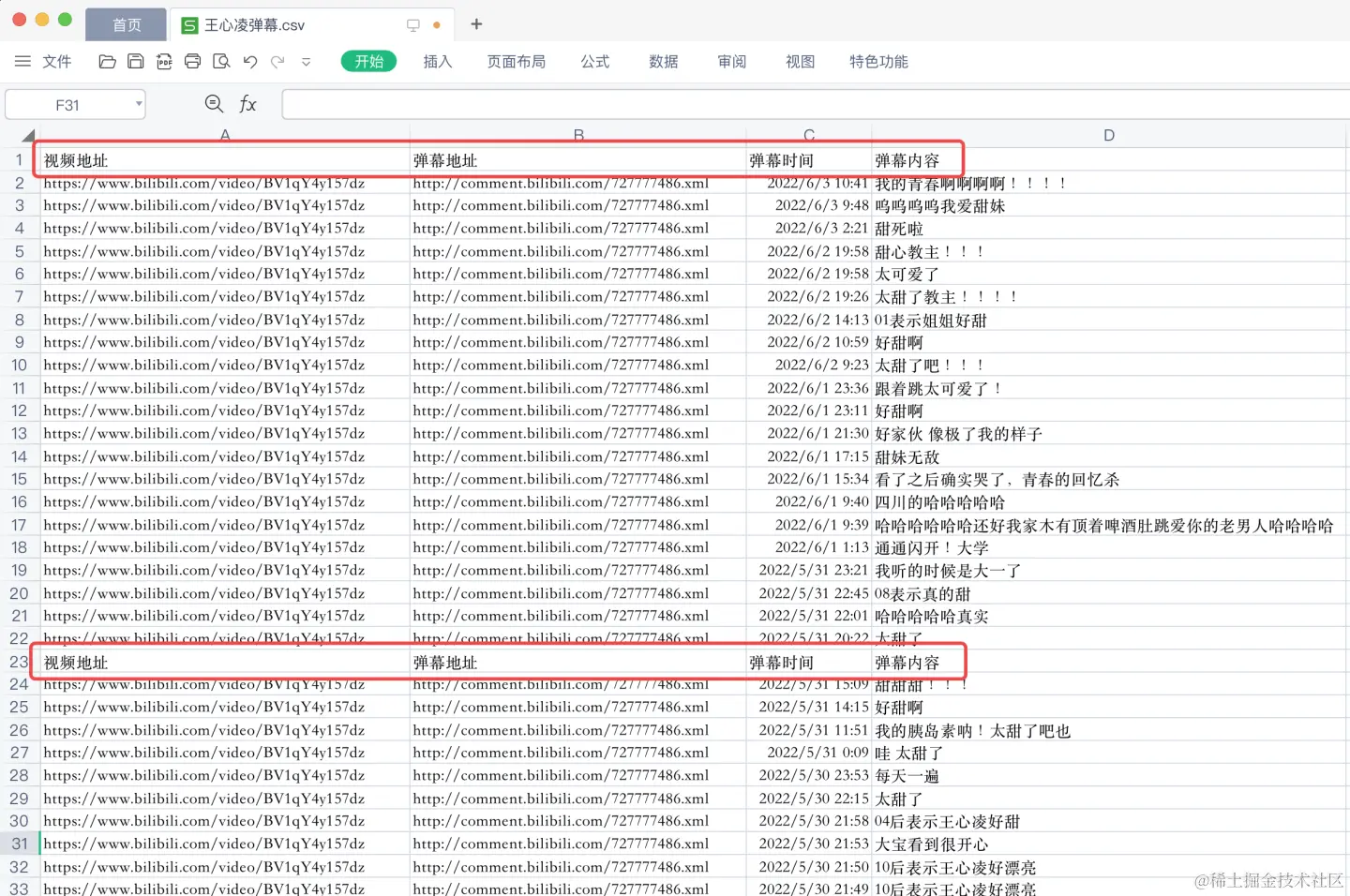Switch to 首页 tab

coord(127,25)
